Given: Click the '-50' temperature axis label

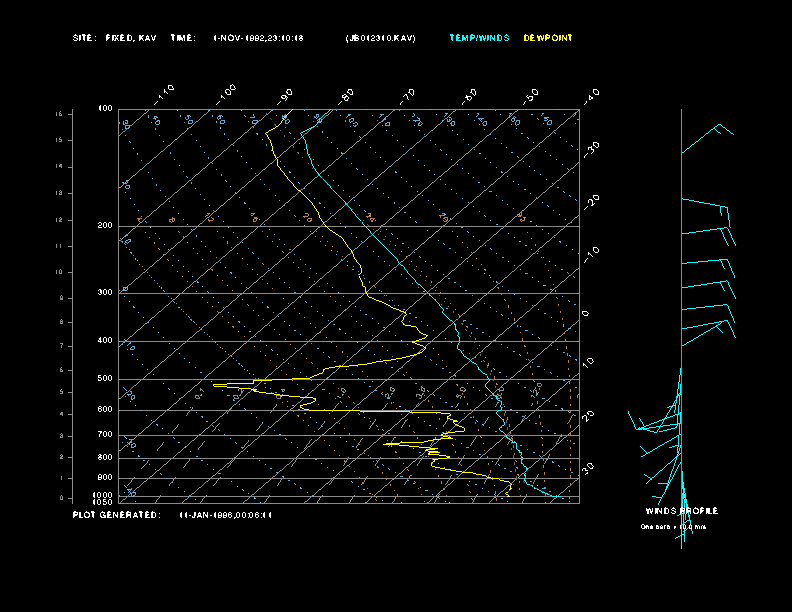Looking at the screenshot, I should coord(531,96).
